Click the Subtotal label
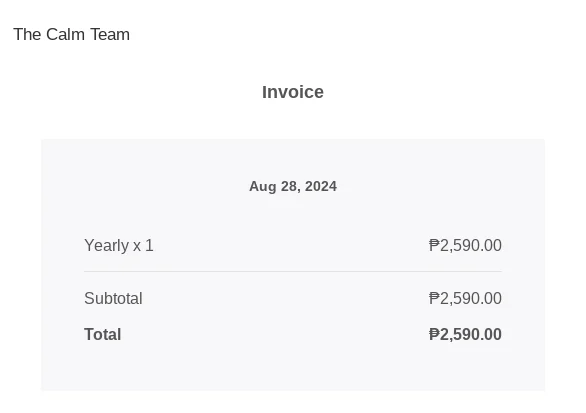Image resolution: width=586 pixels, height=413 pixels. point(113,298)
